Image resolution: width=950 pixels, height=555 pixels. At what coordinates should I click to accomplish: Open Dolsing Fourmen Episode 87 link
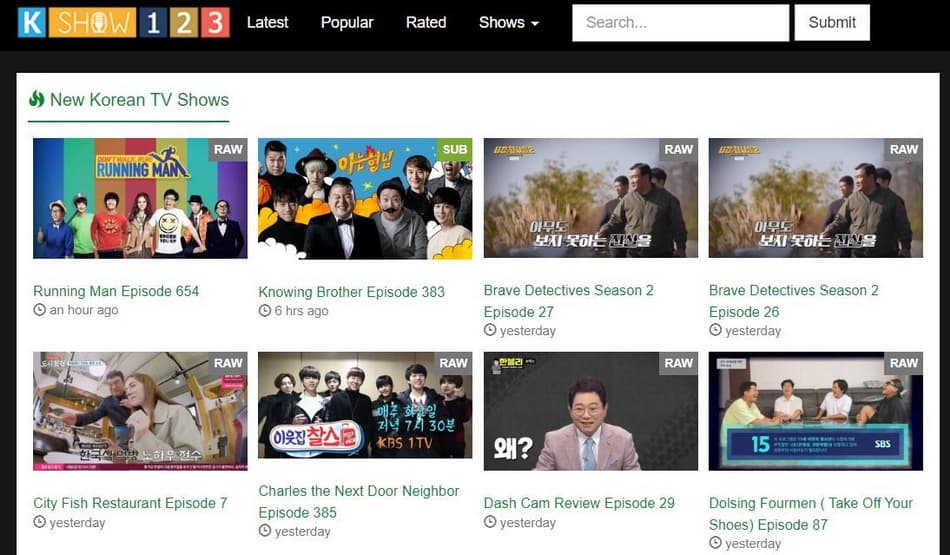pyautogui.click(x=810, y=513)
